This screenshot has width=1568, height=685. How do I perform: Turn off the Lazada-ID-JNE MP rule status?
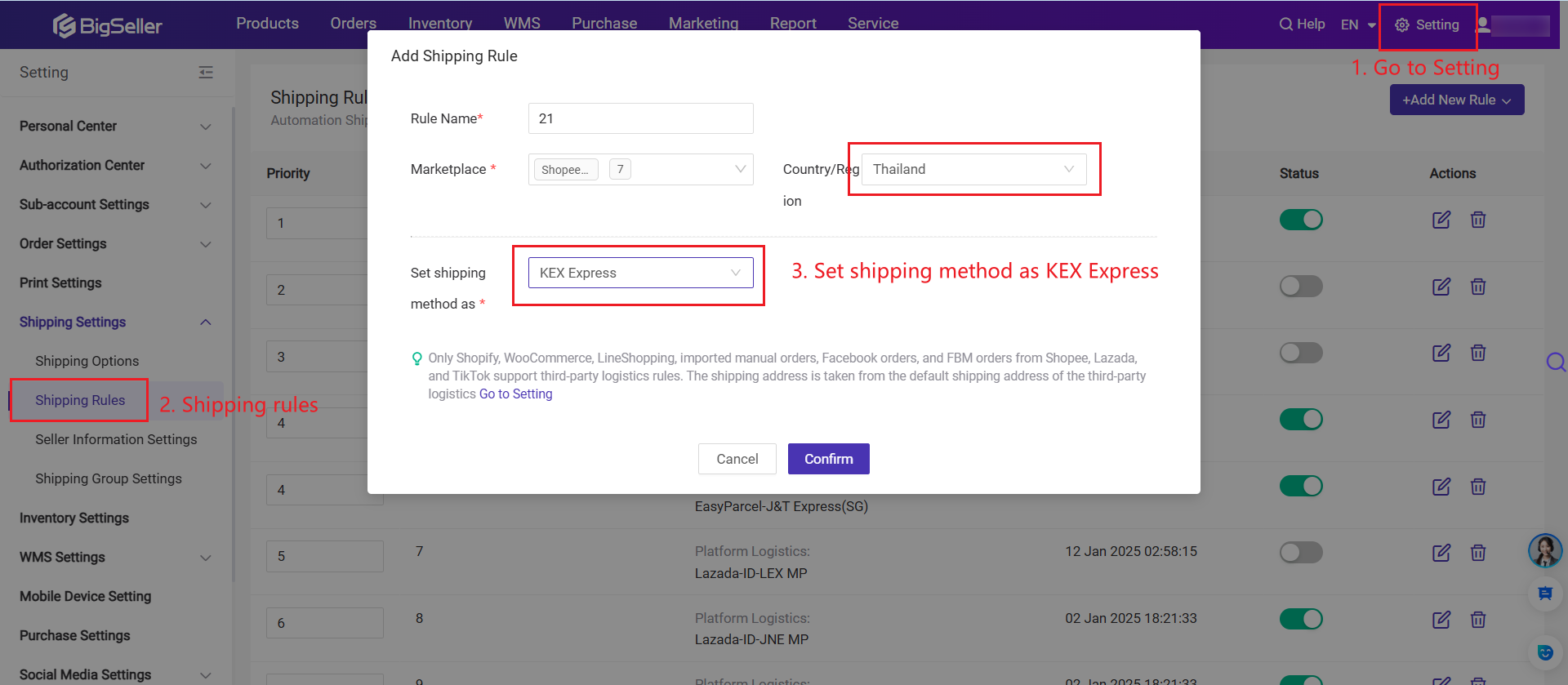(x=1301, y=620)
